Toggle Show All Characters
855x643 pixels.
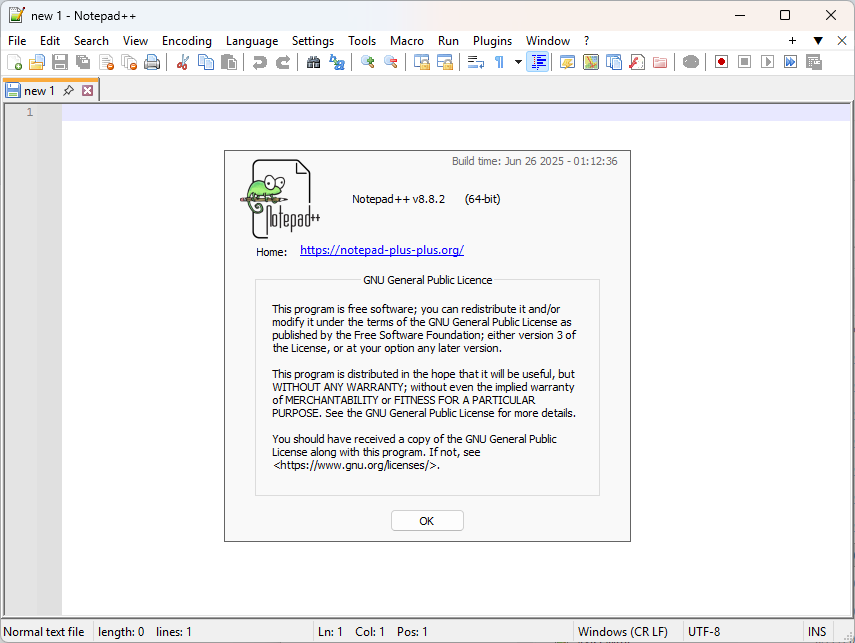(497, 61)
